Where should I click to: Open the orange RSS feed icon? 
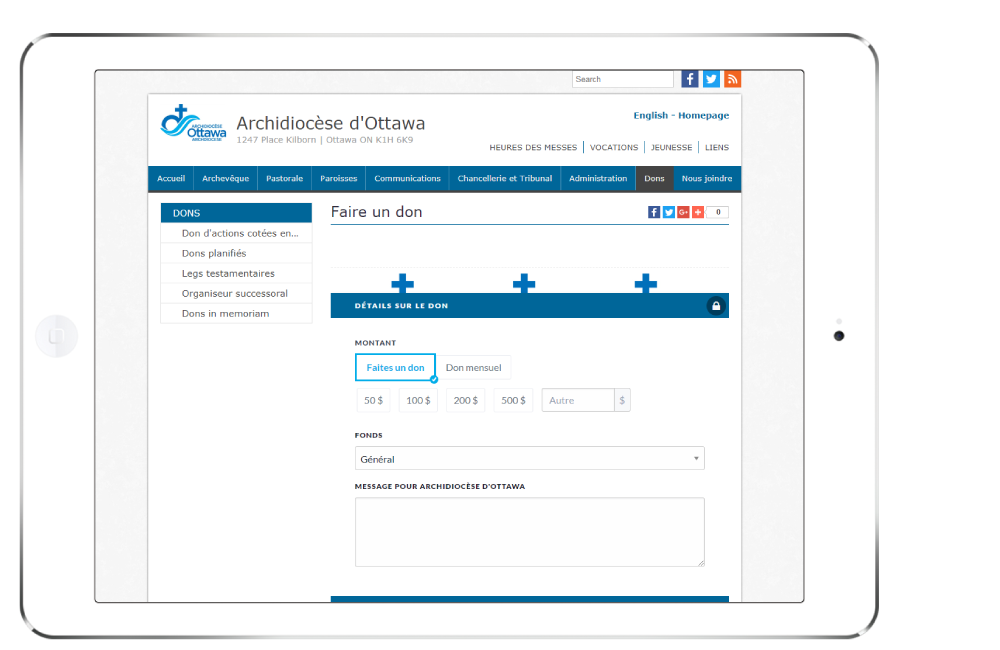(x=732, y=79)
